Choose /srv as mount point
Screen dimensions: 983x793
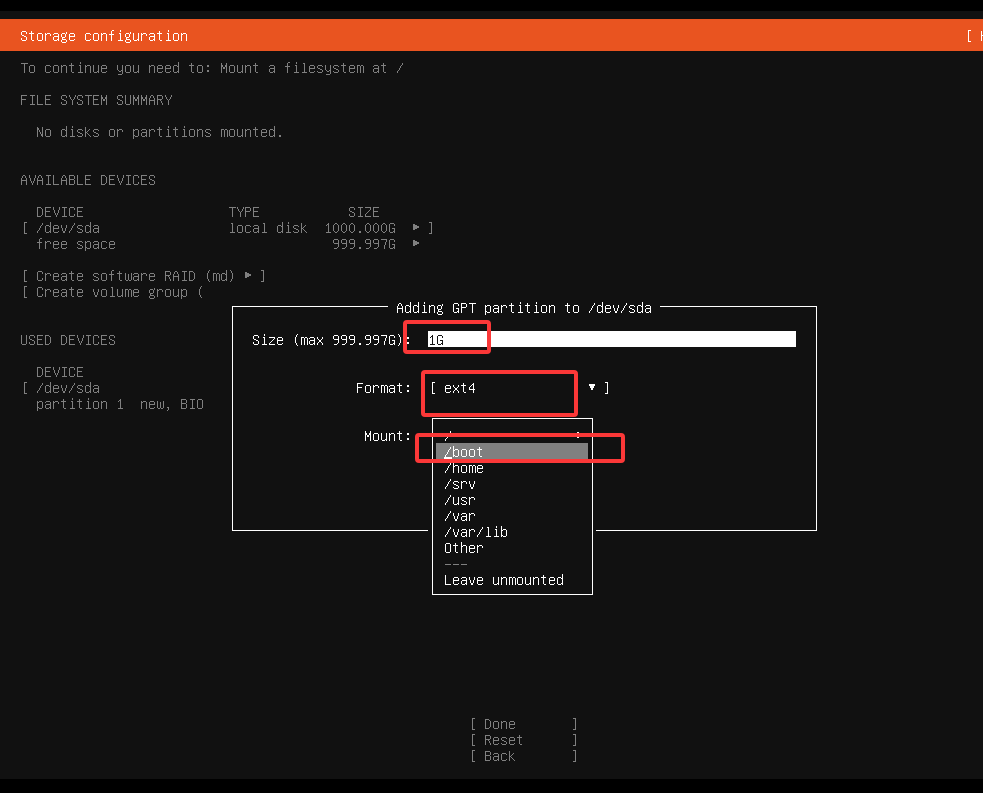[x=460, y=484]
